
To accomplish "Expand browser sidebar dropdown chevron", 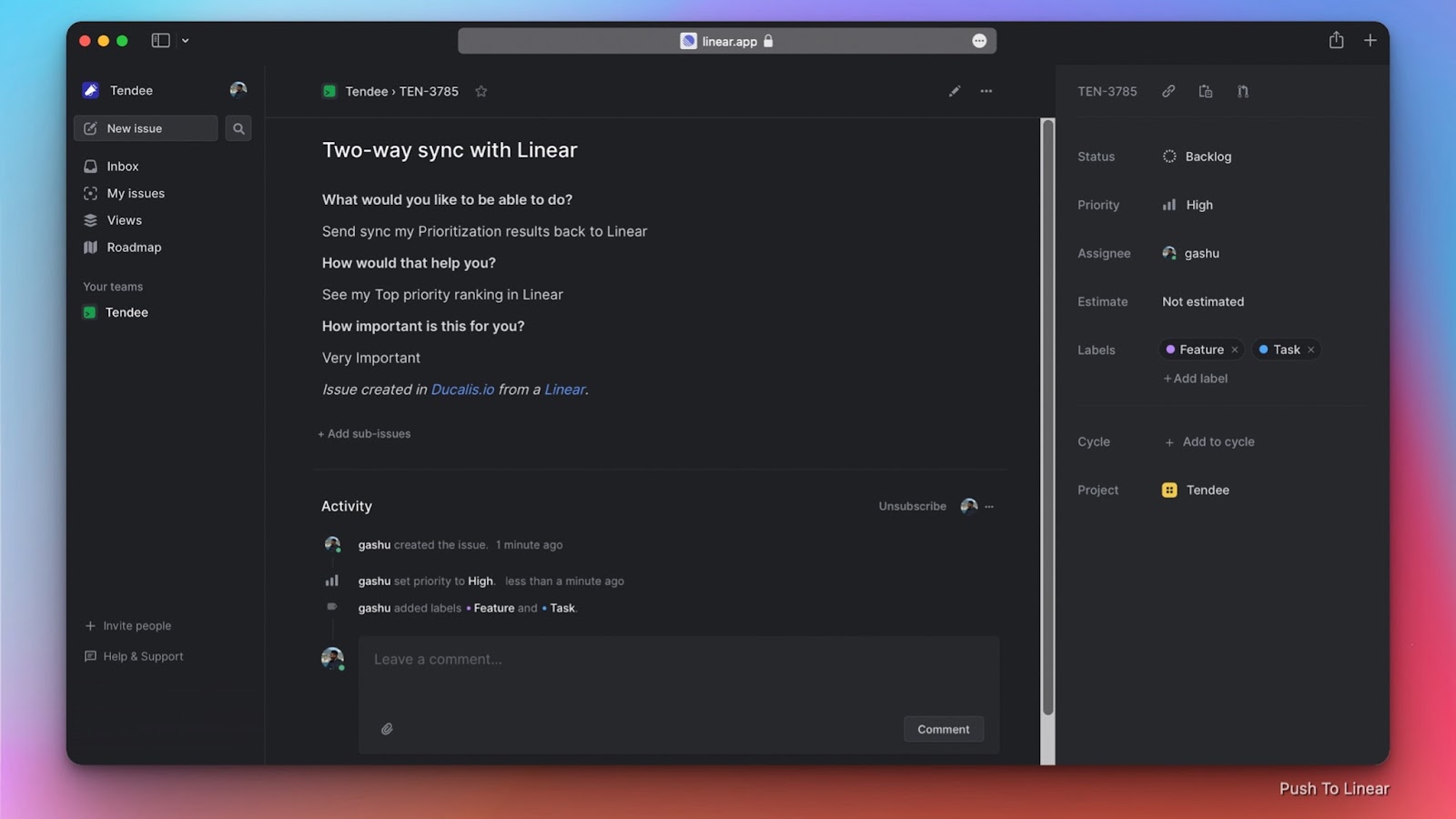I will click(186, 41).
